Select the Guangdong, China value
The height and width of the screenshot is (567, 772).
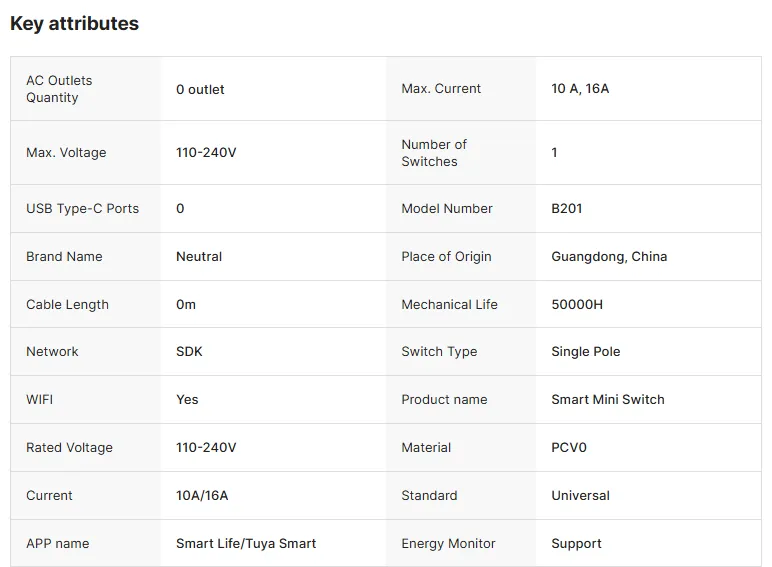pos(609,257)
